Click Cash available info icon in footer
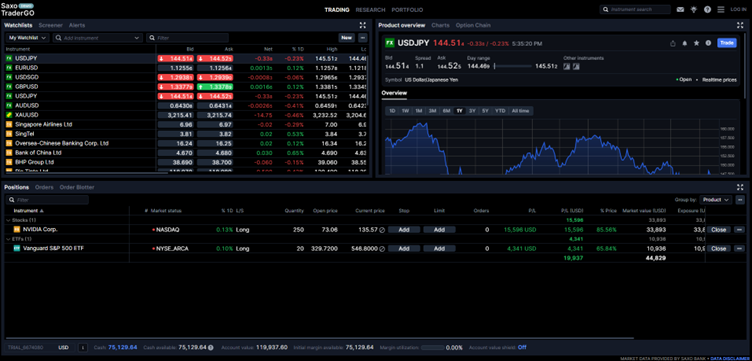Image resolution: width=752 pixels, height=361 pixels. (211, 348)
